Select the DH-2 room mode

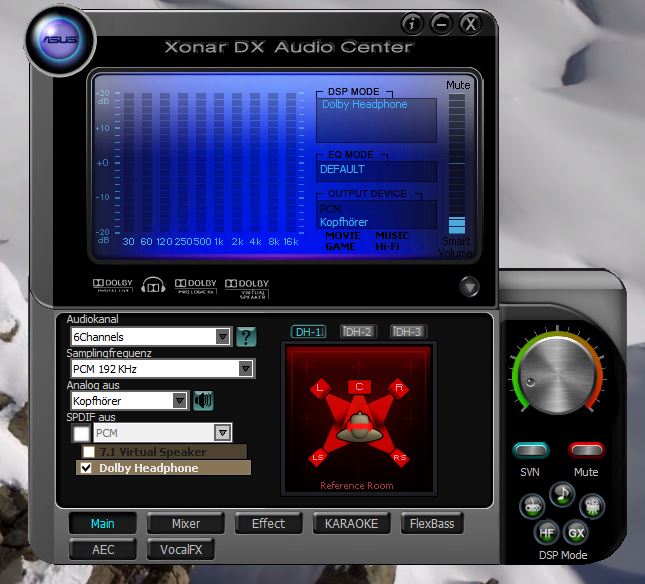click(x=358, y=332)
